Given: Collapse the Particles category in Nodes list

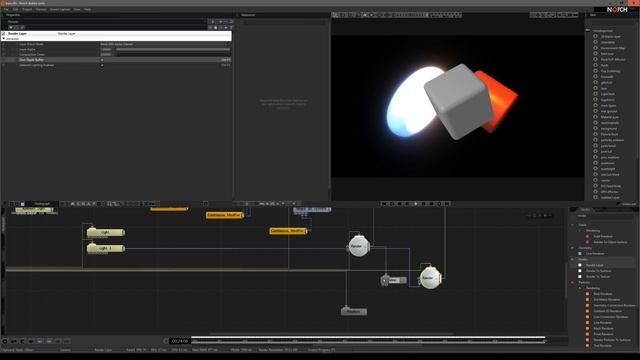Looking at the screenshot, I should pyautogui.click(x=572, y=282).
